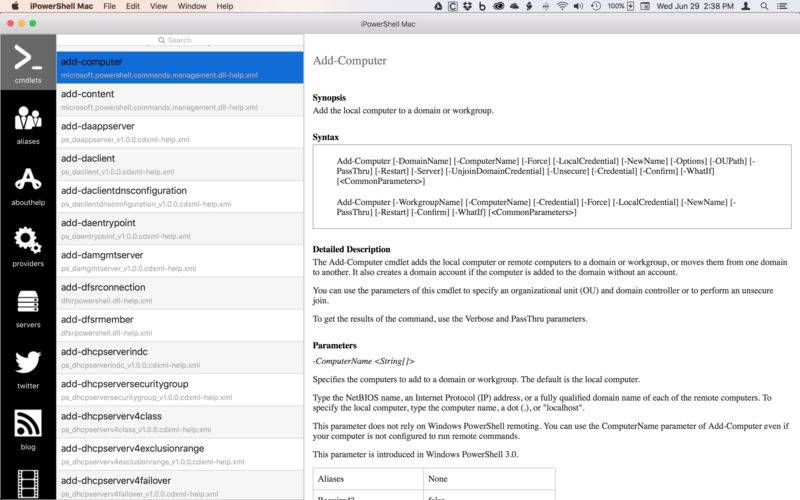Click the first Add-Computer -DomainName syntax block
Viewport: 800px width, 500px height.
(545, 171)
